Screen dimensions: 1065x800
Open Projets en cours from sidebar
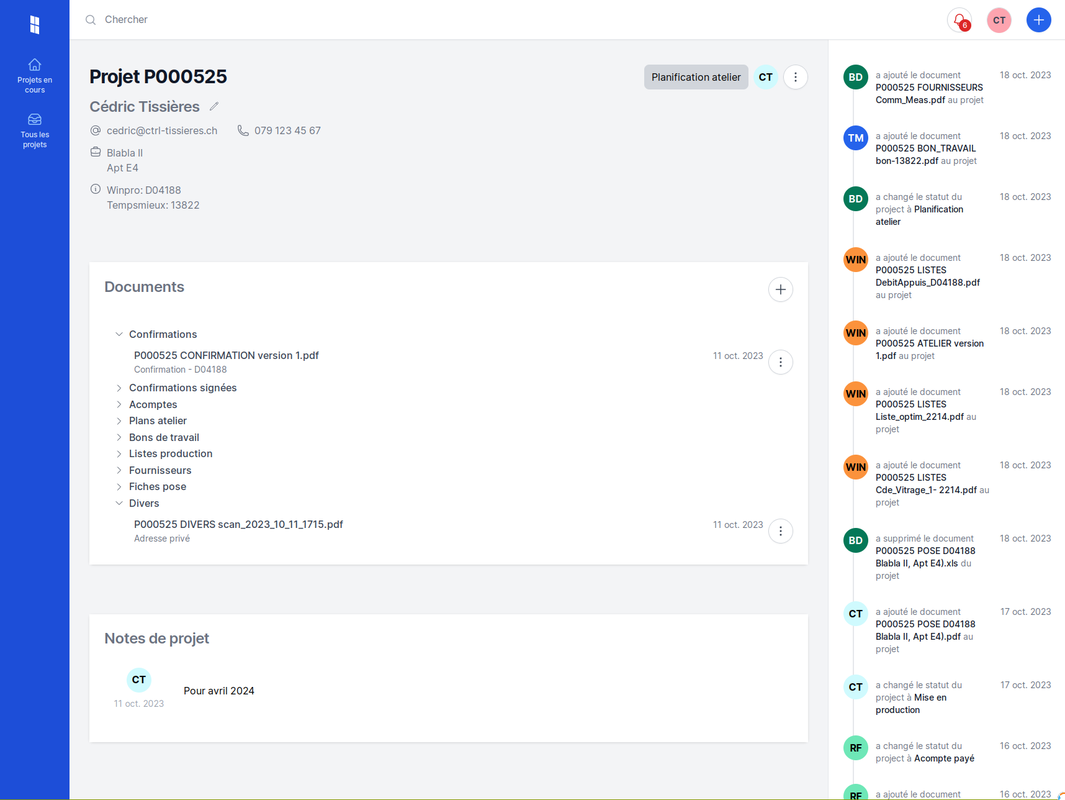[x=35, y=76]
